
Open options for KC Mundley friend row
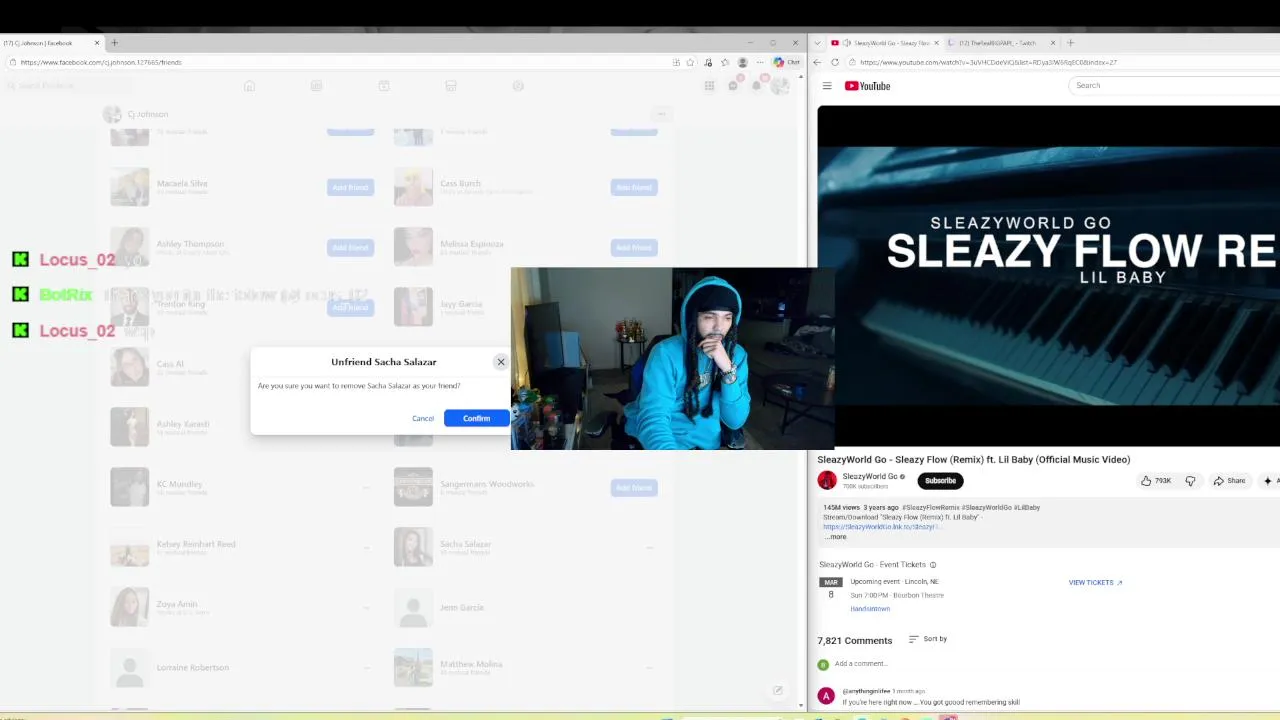tap(366, 487)
